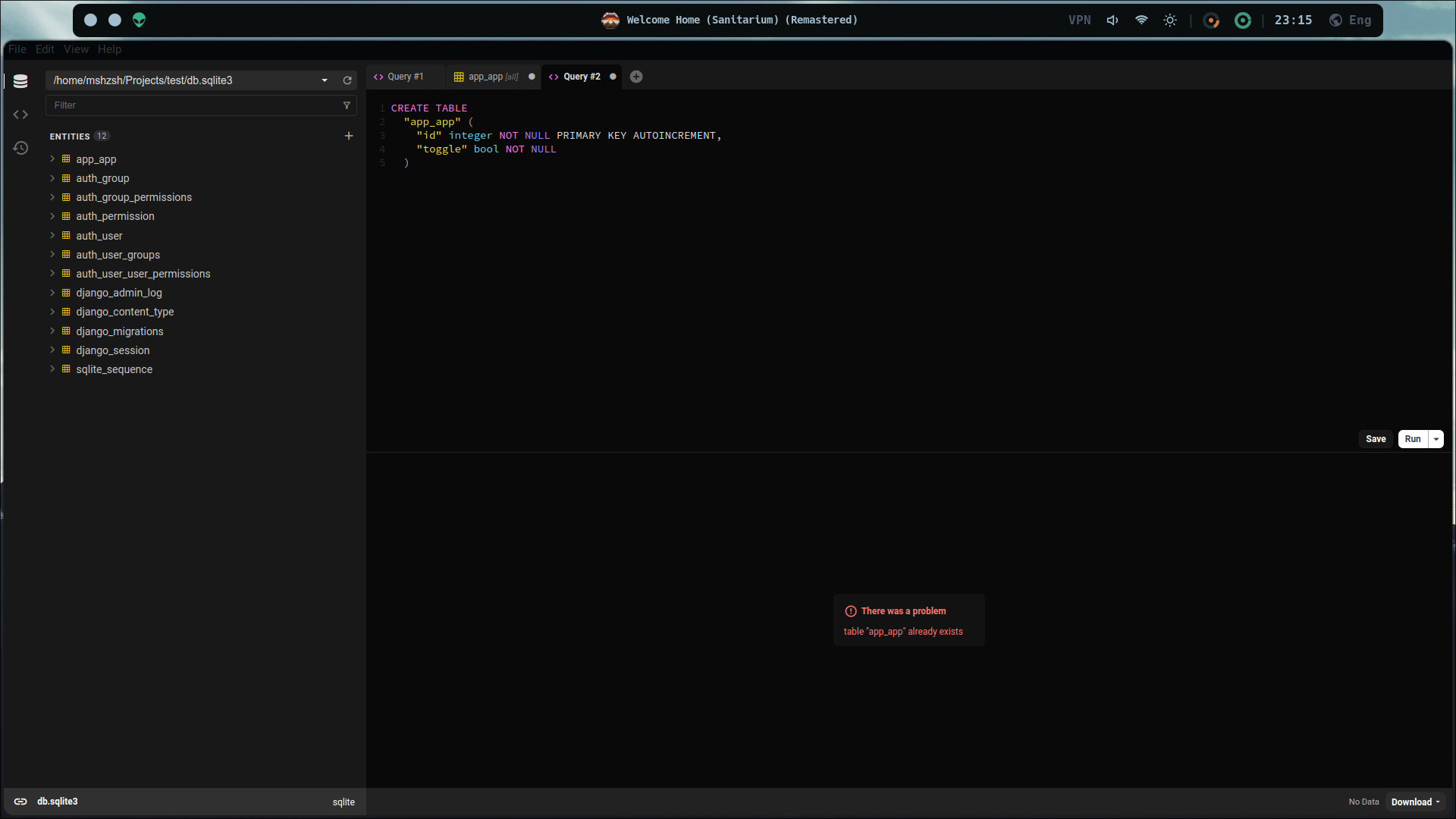Switch to the code view in the sidebar
1456x819 pixels.
(x=20, y=115)
